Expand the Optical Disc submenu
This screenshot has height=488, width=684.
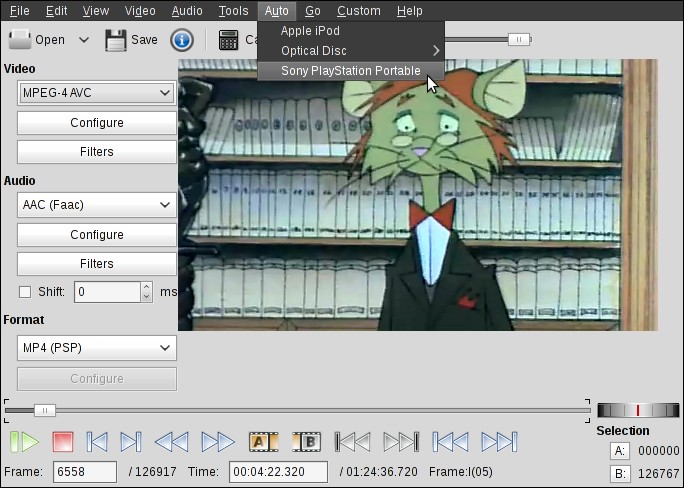[x=351, y=51]
